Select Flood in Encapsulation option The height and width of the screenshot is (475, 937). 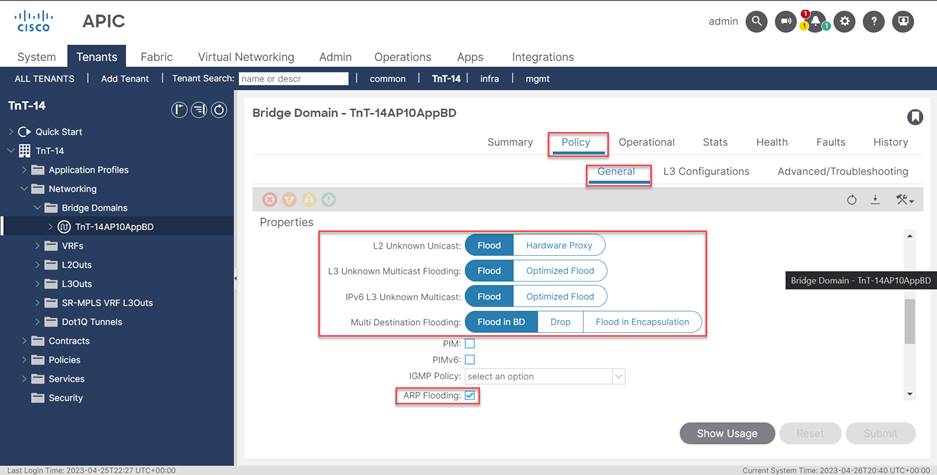[x=642, y=321]
